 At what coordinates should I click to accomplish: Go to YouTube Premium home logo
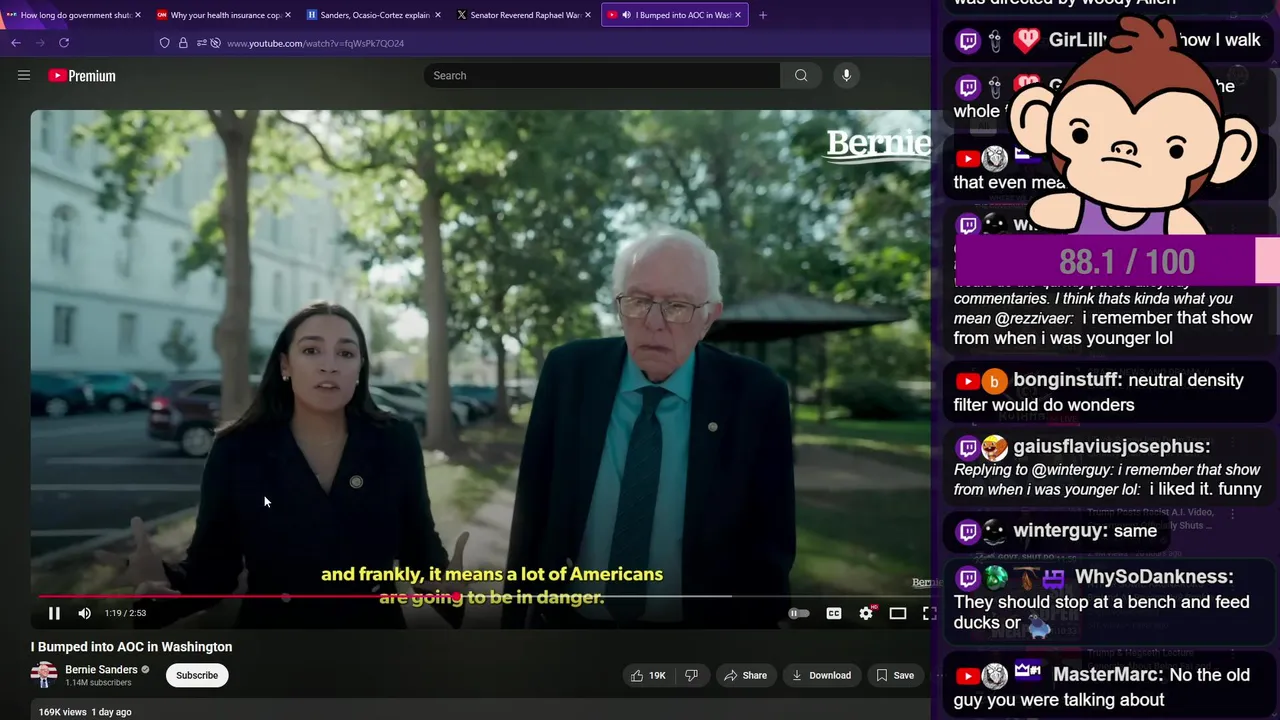[82, 75]
